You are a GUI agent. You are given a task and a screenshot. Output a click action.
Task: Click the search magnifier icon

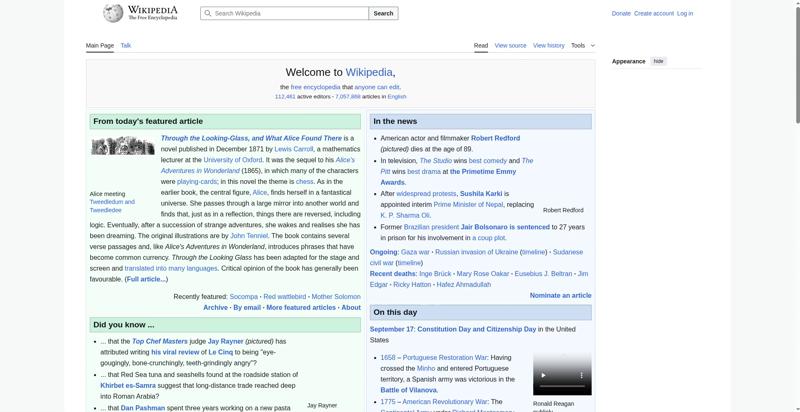point(208,14)
